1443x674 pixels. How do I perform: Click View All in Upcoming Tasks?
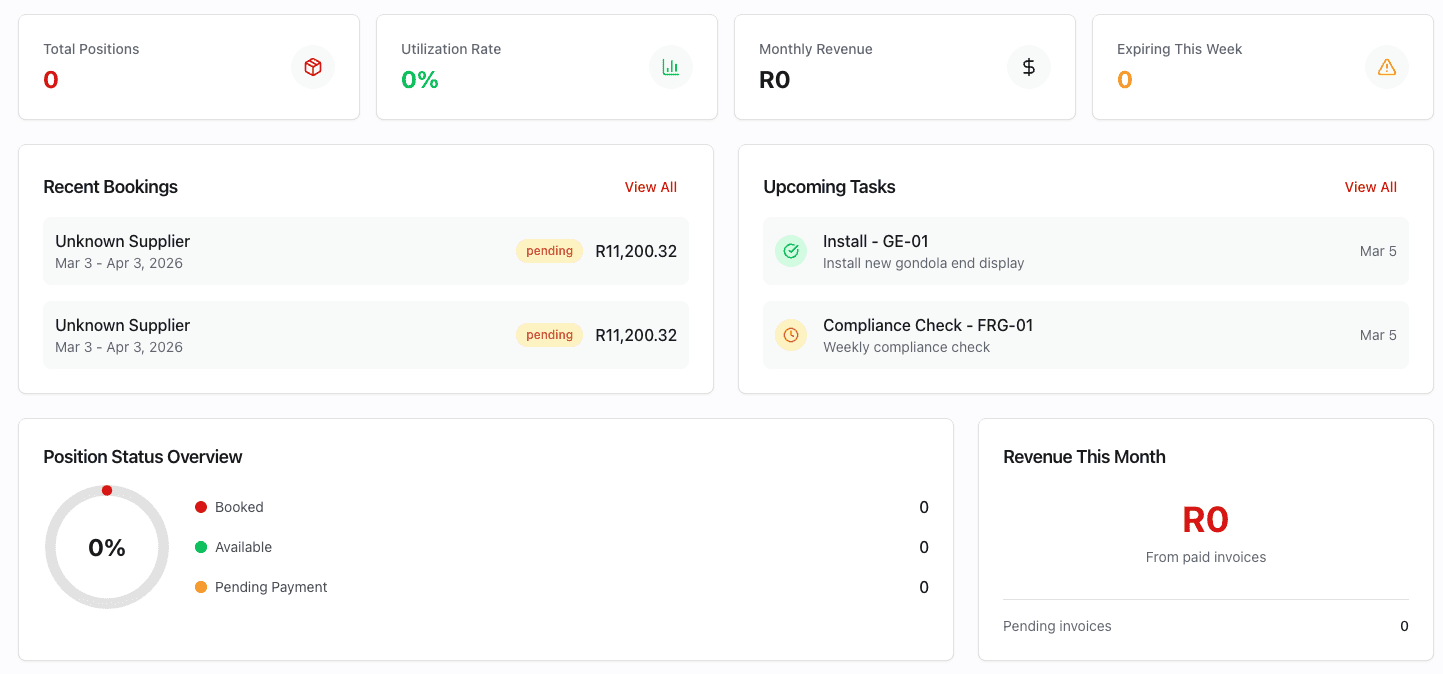click(1371, 187)
